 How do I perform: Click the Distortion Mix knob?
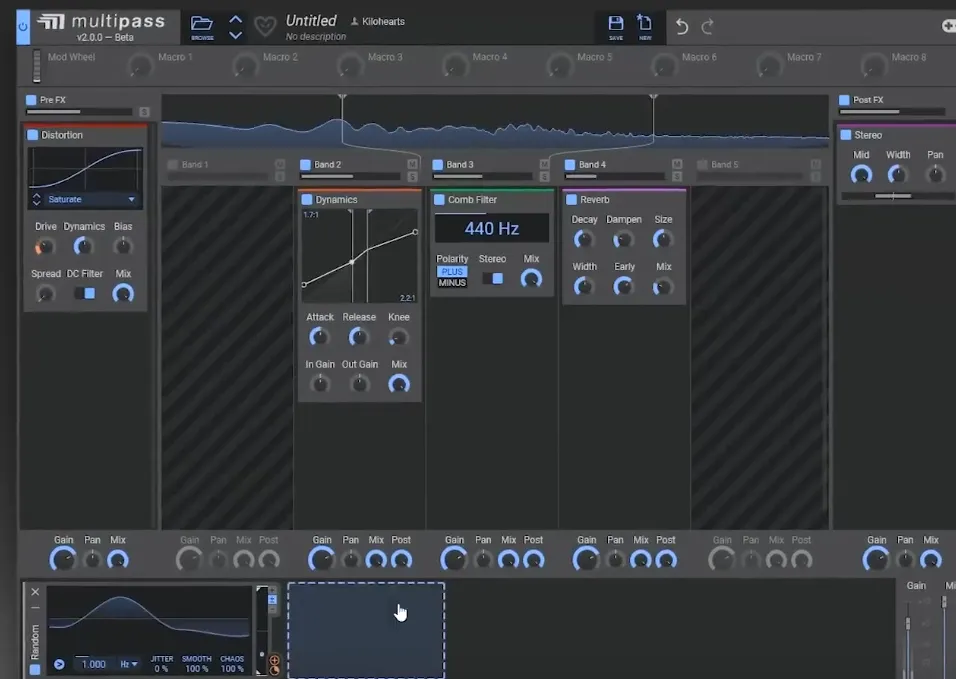[123, 294]
